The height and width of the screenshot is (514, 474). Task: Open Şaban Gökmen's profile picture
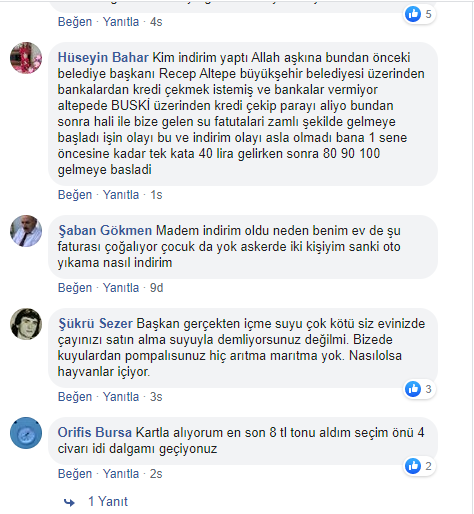coord(26,231)
